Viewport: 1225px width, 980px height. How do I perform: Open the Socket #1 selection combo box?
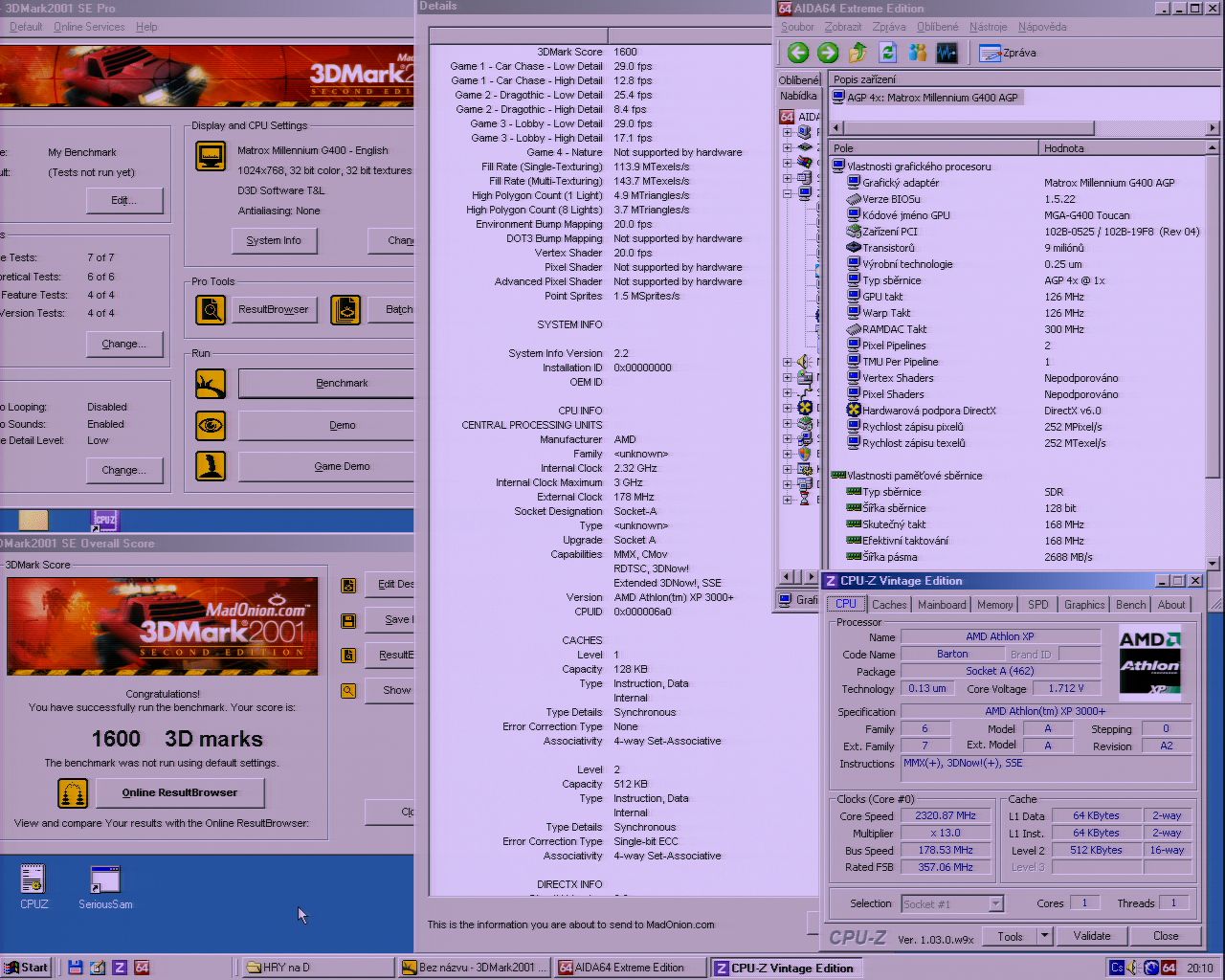[x=952, y=903]
